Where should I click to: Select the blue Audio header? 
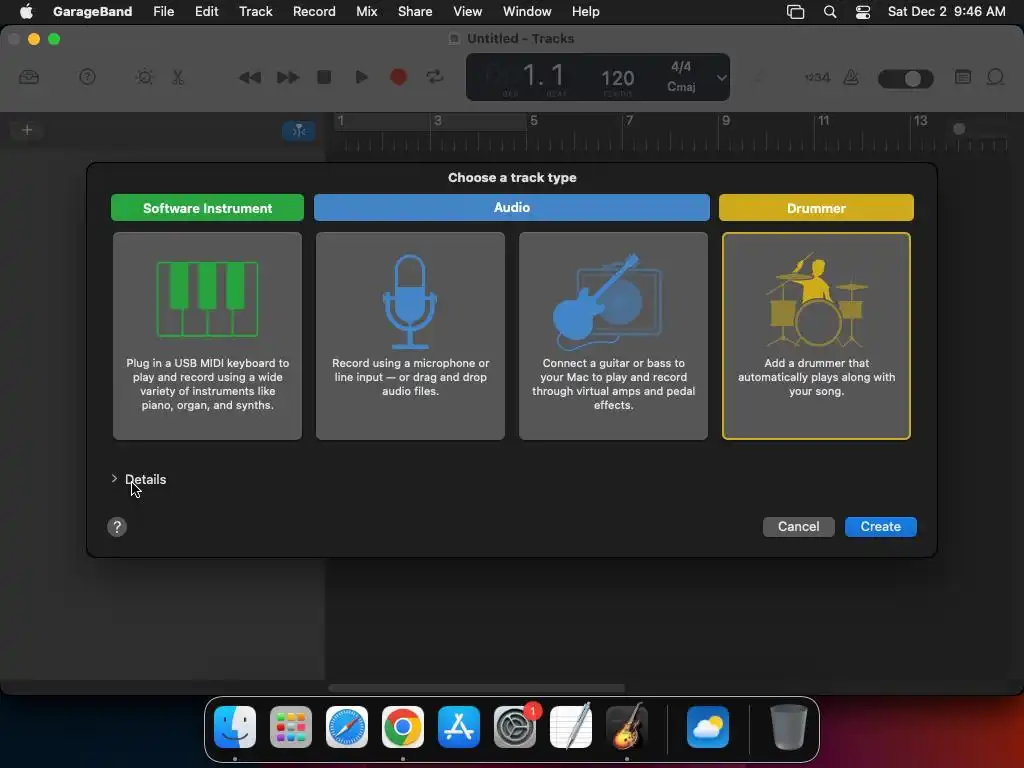pyautogui.click(x=511, y=207)
